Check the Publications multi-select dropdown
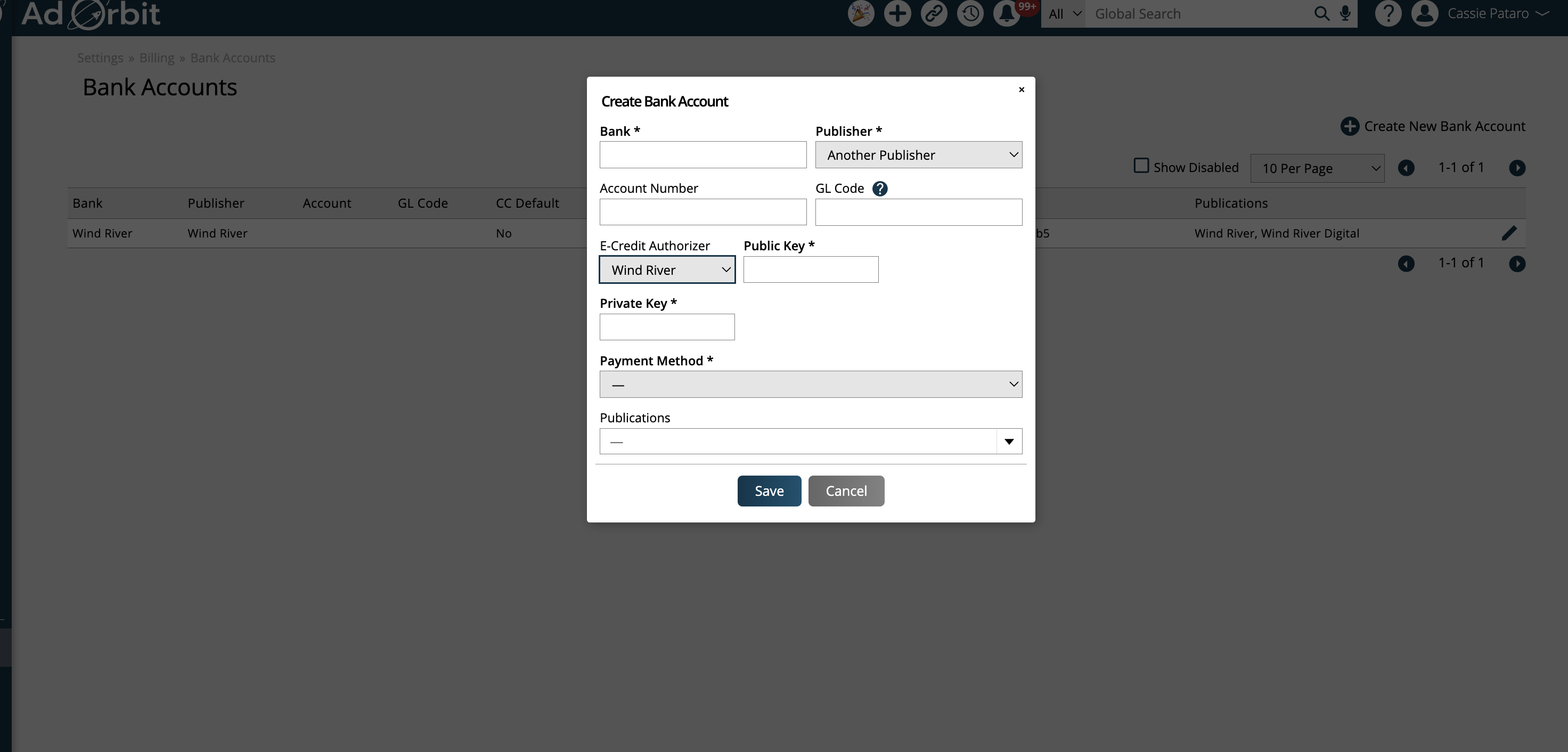This screenshot has height=752, width=1568. (810, 441)
